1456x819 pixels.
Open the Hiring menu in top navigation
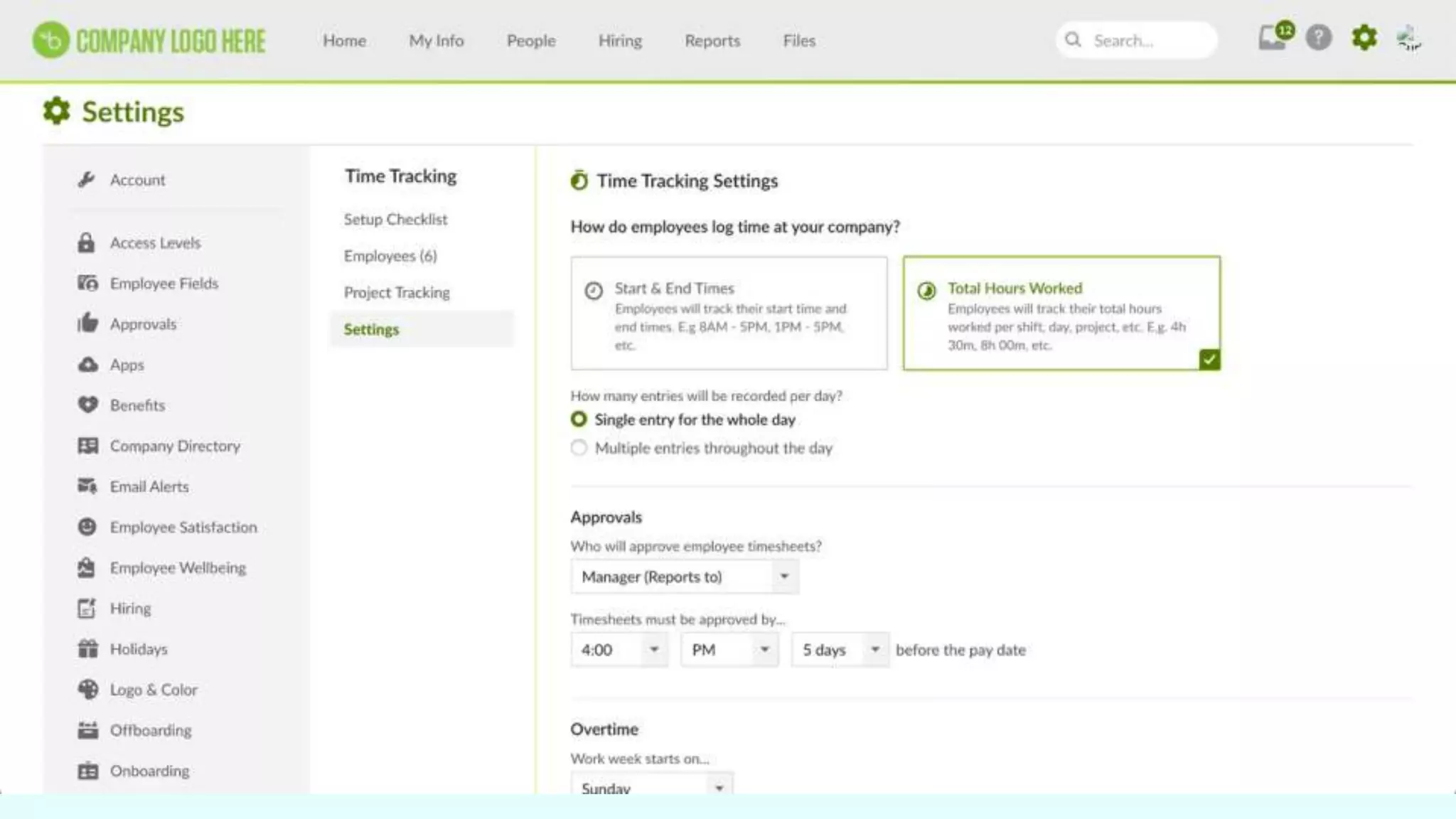tap(620, 41)
